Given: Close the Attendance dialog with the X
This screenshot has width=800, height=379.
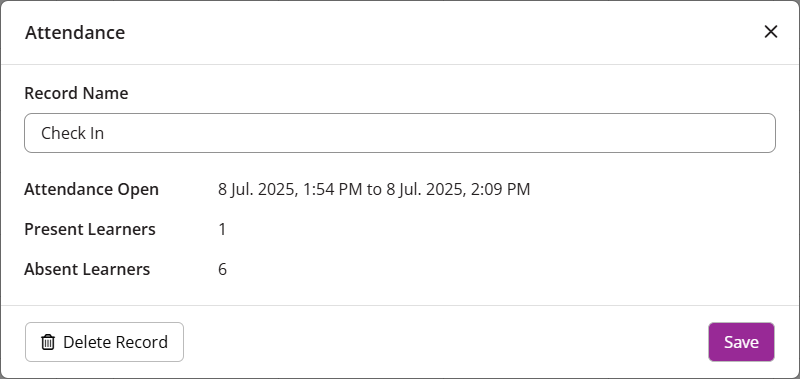Looking at the screenshot, I should [x=770, y=32].
